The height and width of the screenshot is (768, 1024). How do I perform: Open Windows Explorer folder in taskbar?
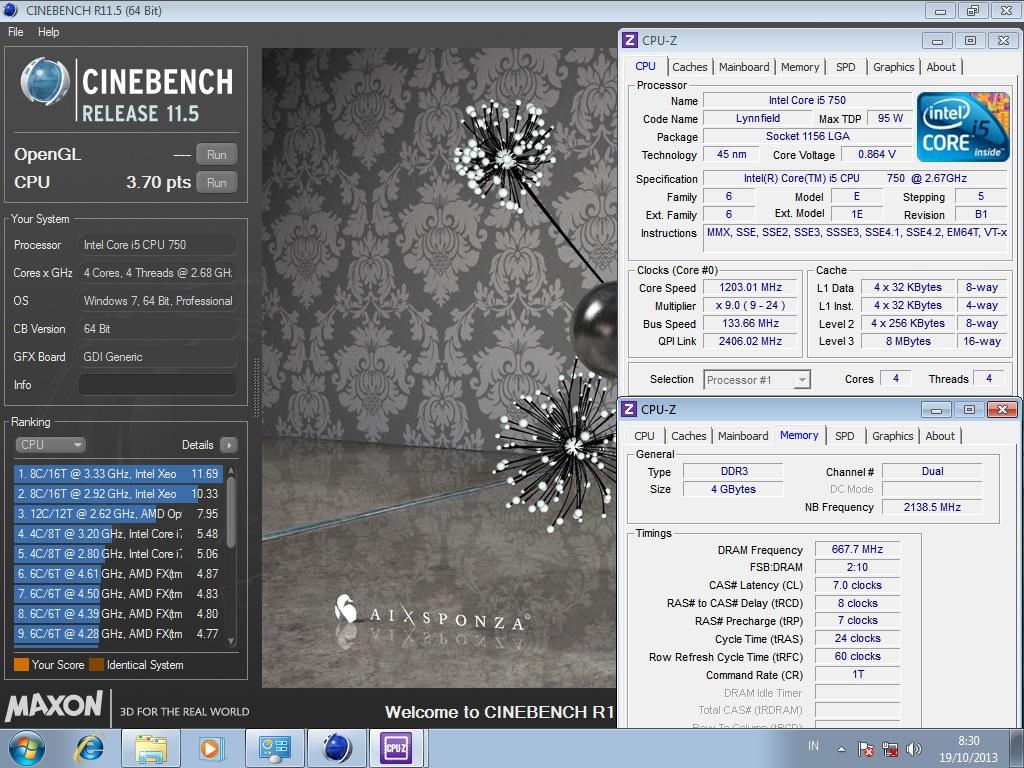tap(151, 748)
